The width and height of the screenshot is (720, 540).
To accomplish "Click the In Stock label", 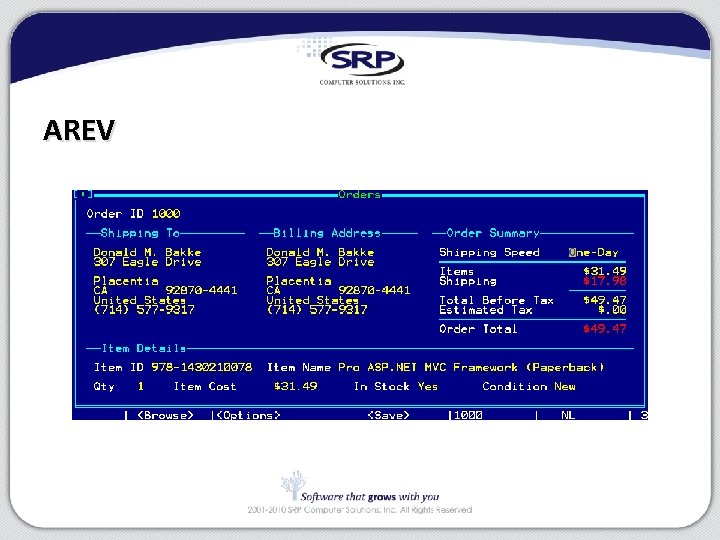I will coord(382,386).
